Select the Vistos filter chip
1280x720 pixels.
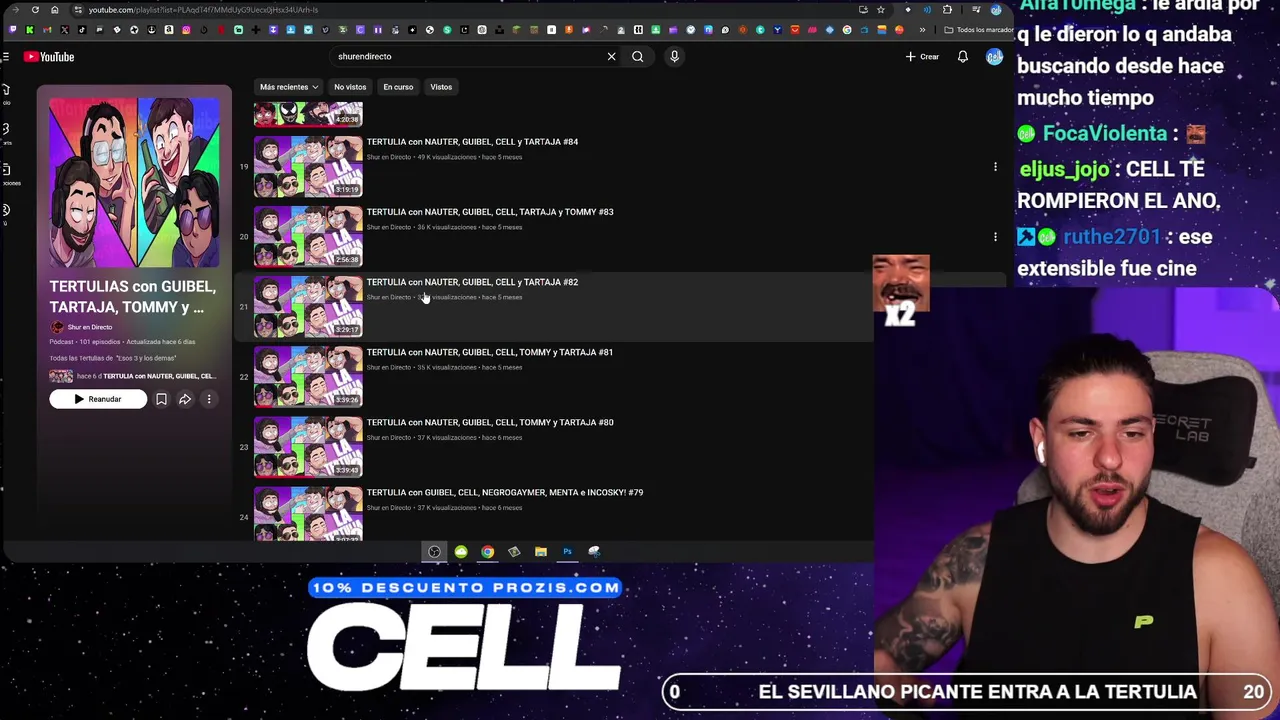click(x=441, y=87)
